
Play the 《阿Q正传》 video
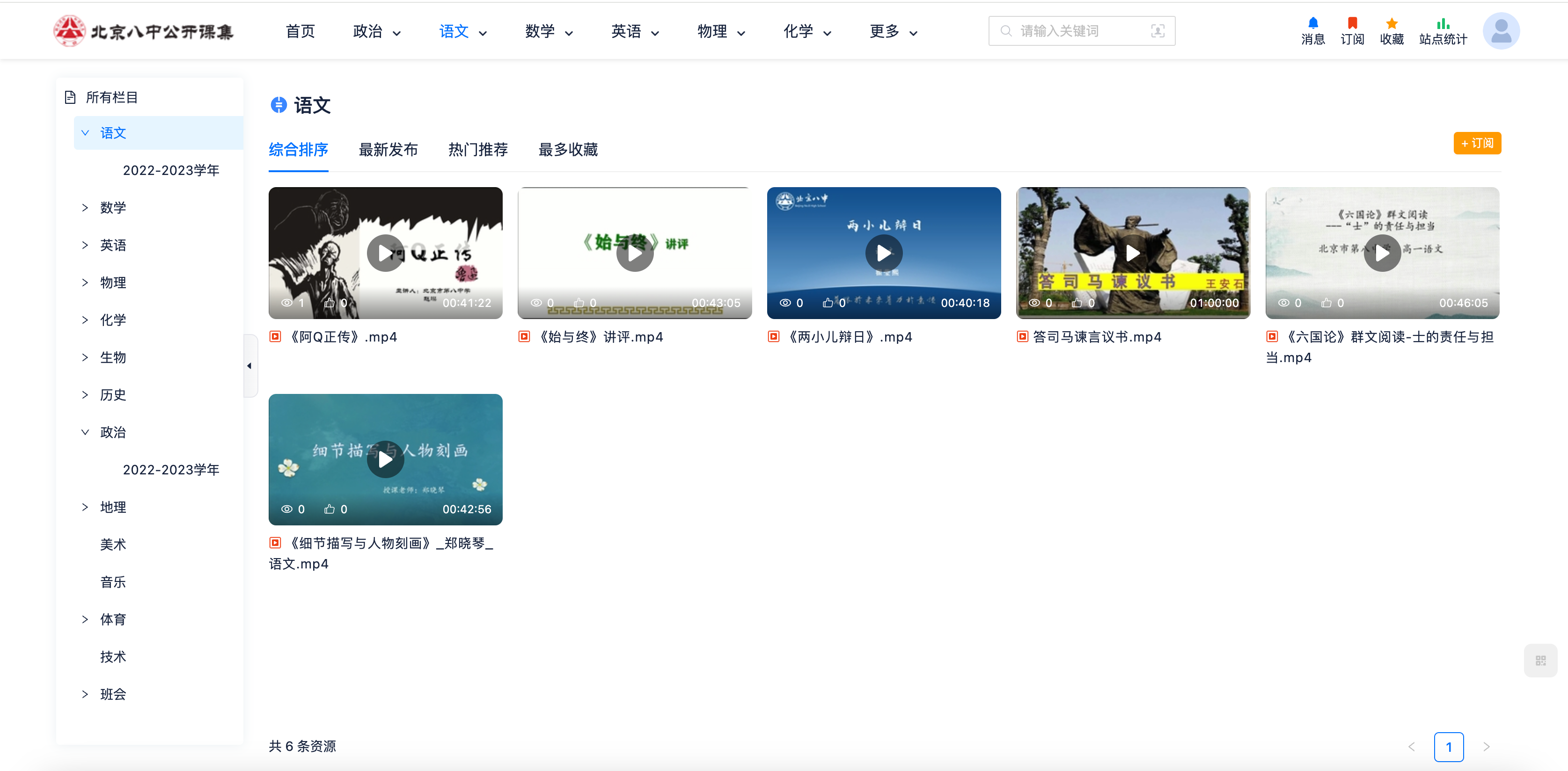(x=385, y=253)
